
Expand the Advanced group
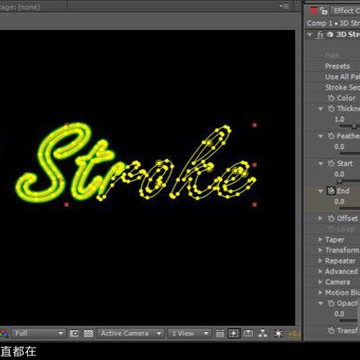point(320,272)
